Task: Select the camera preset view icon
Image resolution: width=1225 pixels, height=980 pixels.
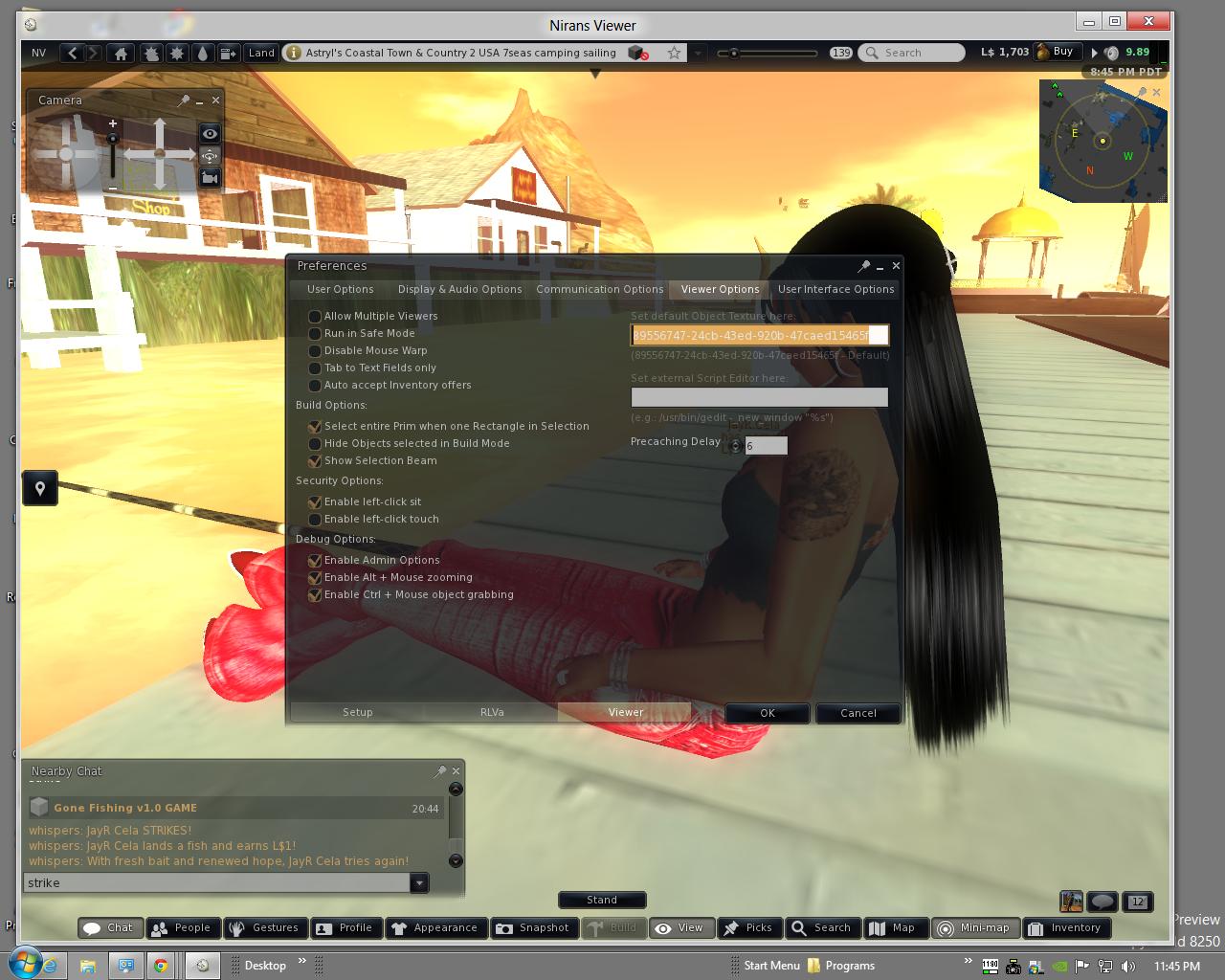Action: click(x=210, y=156)
